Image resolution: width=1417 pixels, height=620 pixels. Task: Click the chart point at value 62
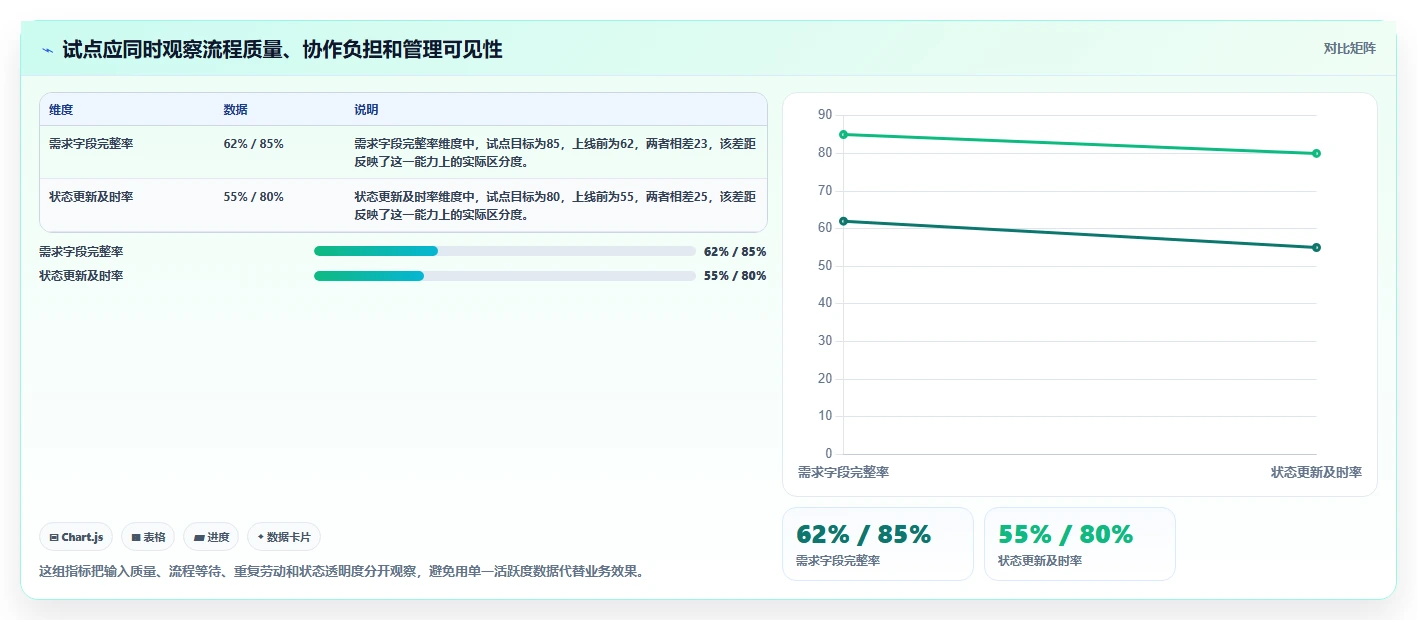pos(843,221)
